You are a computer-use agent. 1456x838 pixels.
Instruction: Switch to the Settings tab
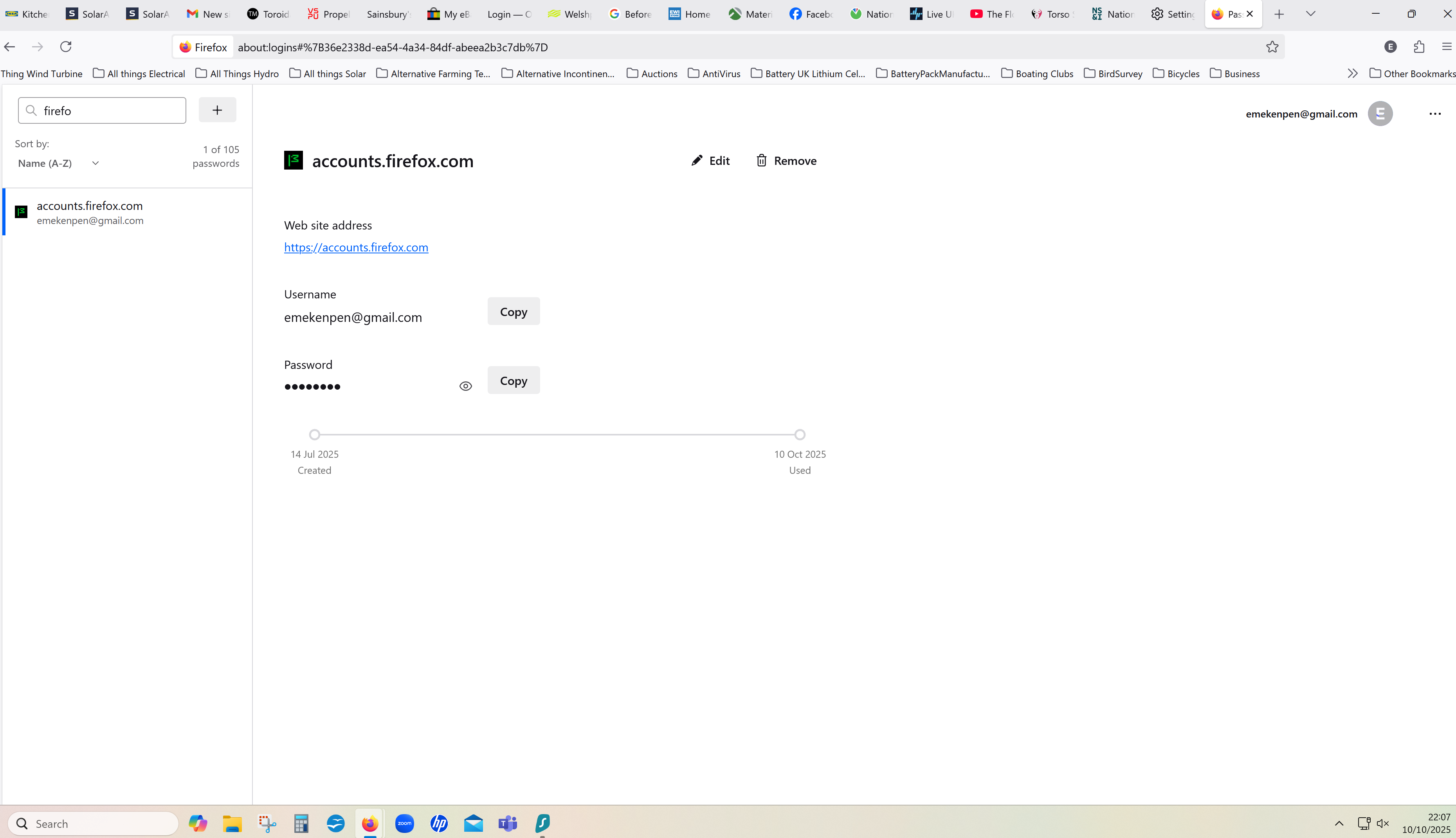(x=1173, y=14)
